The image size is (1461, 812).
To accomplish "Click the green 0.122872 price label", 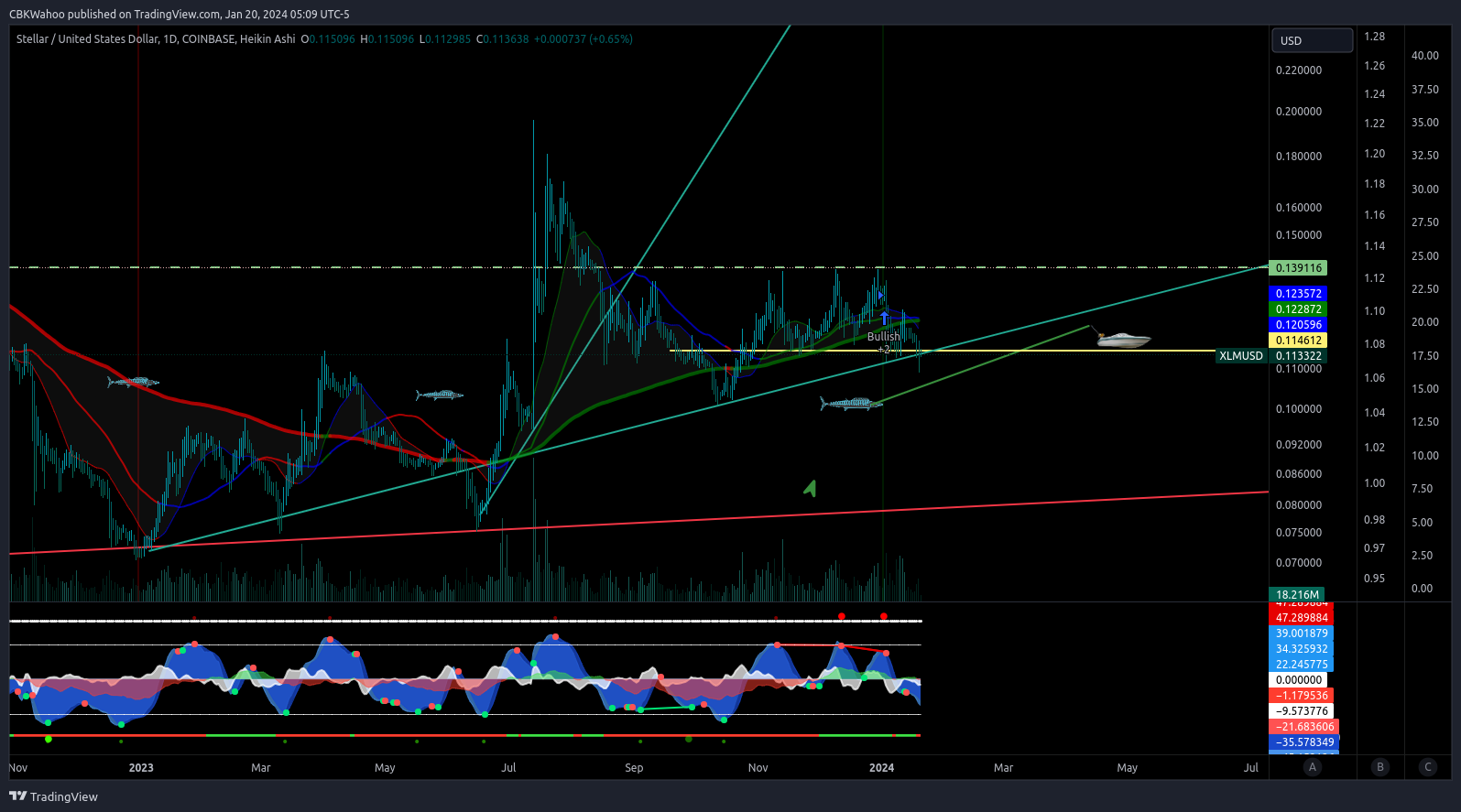I will [1298, 309].
